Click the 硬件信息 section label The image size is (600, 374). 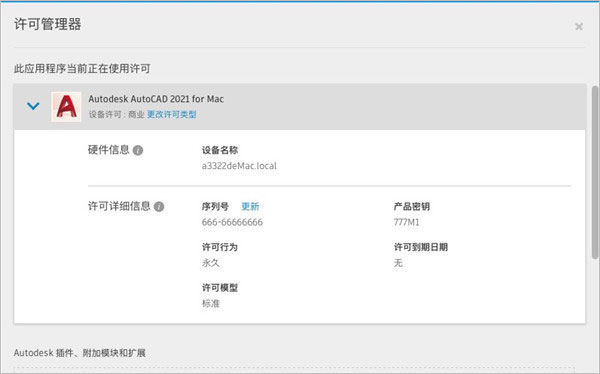pos(109,150)
